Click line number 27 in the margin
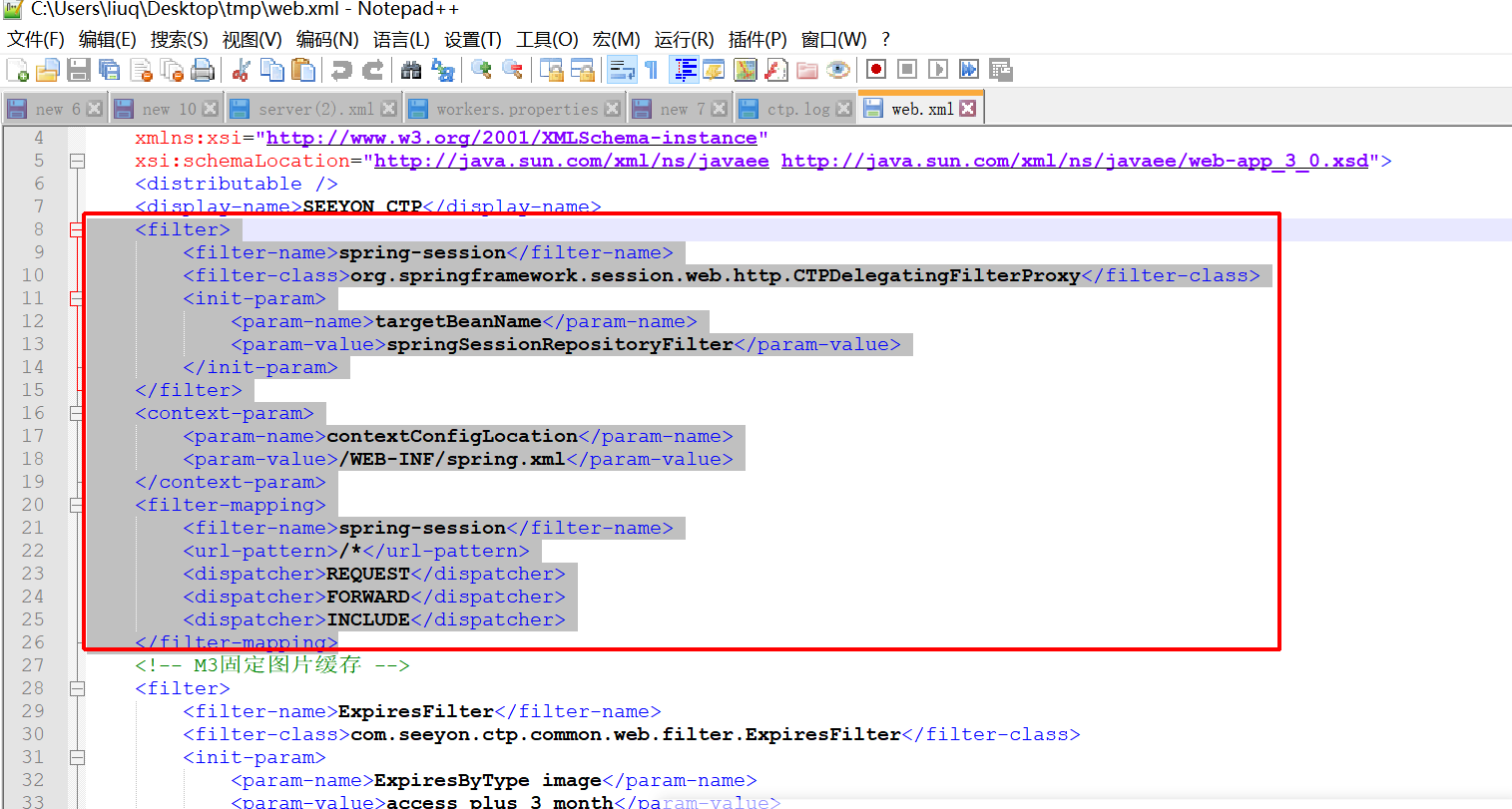 (x=33, y=665)
